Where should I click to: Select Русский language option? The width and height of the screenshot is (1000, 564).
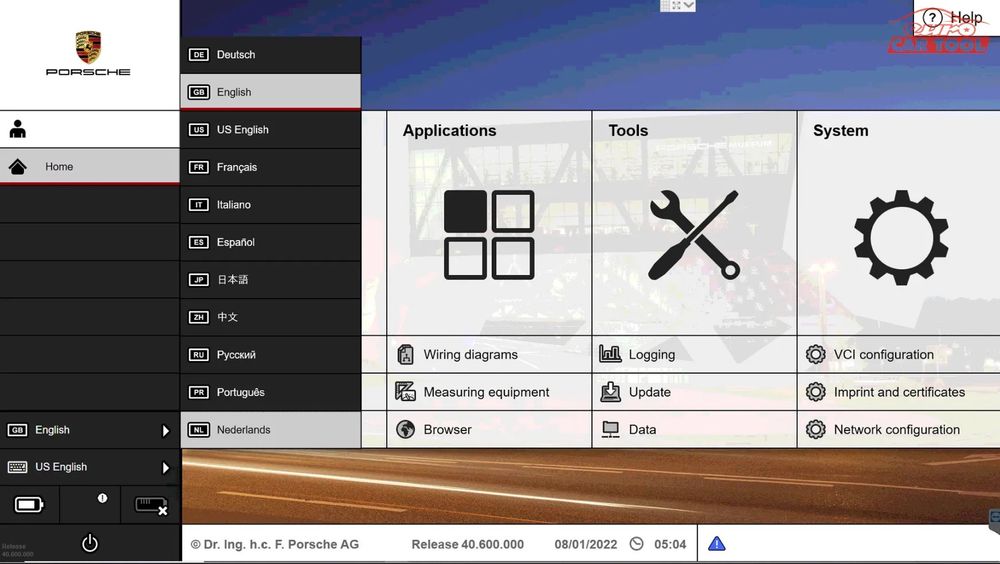coord(270,355)
